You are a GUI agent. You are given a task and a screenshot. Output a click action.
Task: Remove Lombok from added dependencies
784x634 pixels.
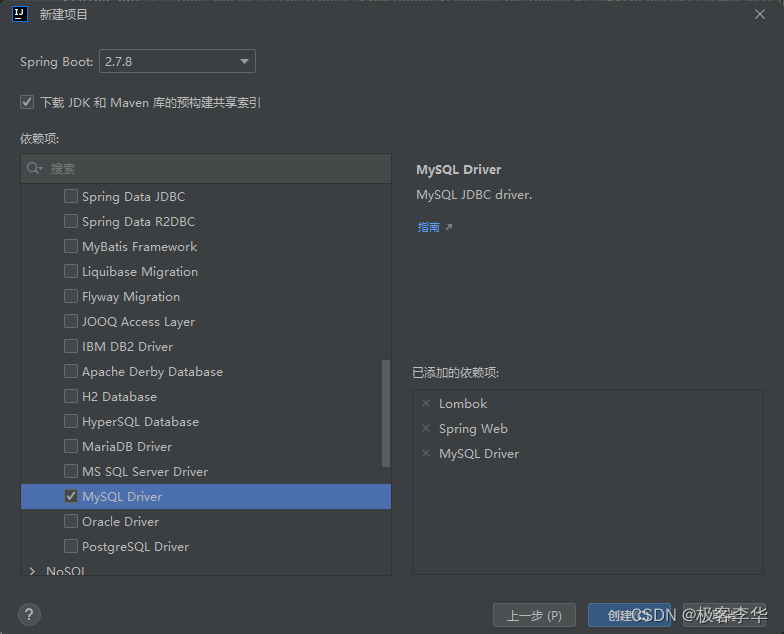(426, 403)
